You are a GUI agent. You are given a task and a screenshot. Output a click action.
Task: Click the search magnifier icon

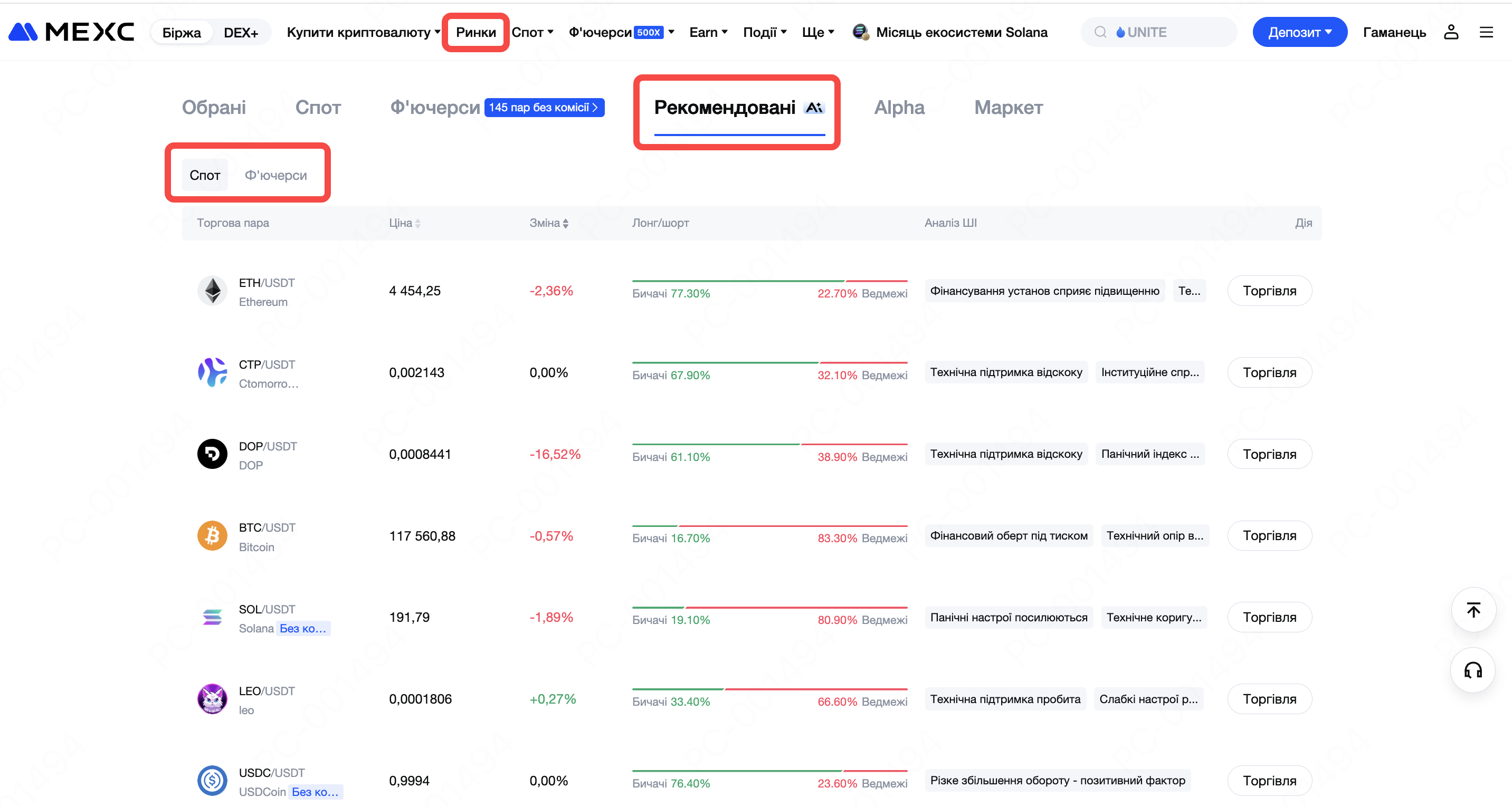[1100, 32]
